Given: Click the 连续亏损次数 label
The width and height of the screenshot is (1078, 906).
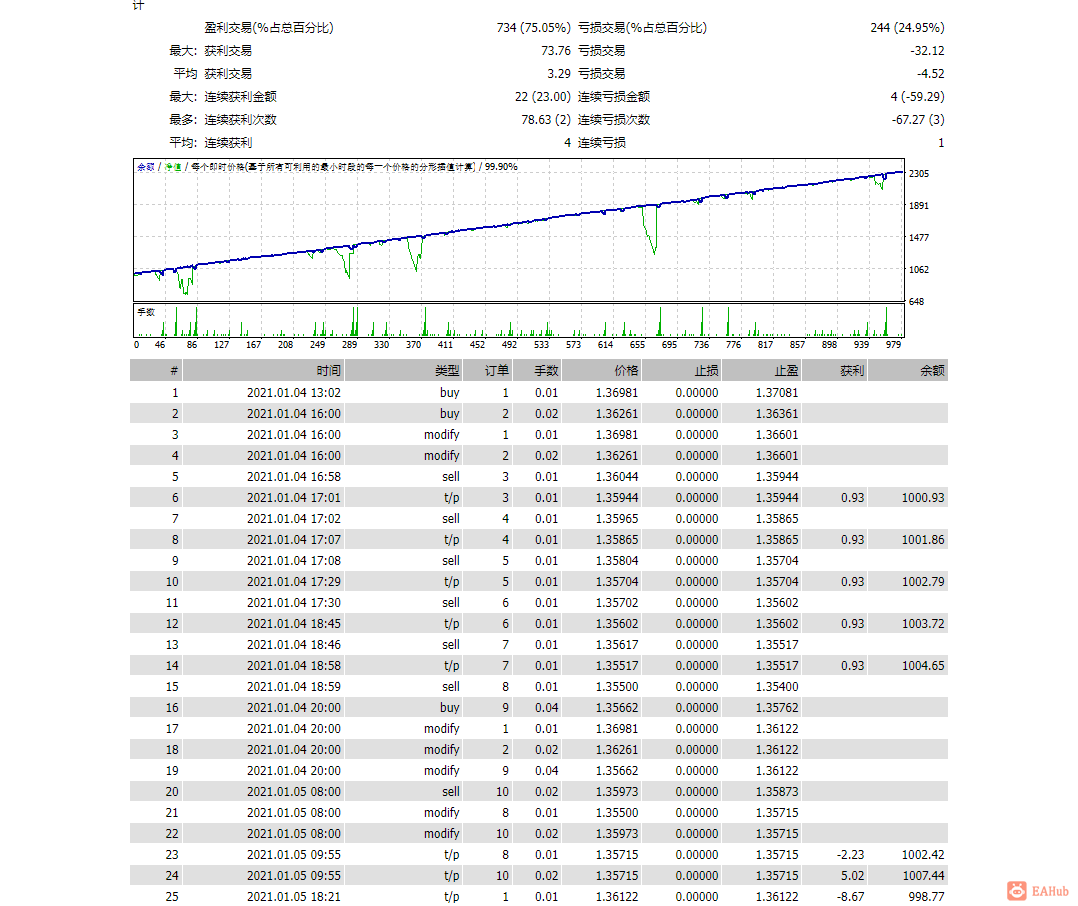Looking at the screenshot, I should point(614,120).
